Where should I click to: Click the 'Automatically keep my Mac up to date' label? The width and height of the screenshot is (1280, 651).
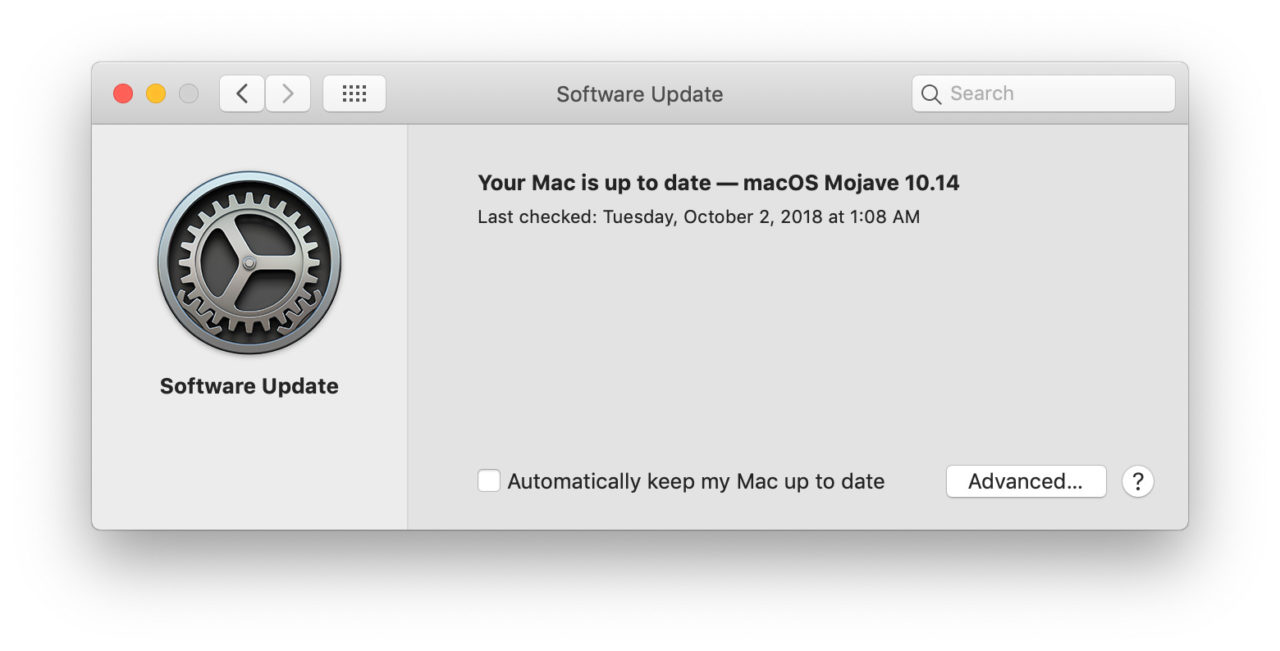(696, 482)
